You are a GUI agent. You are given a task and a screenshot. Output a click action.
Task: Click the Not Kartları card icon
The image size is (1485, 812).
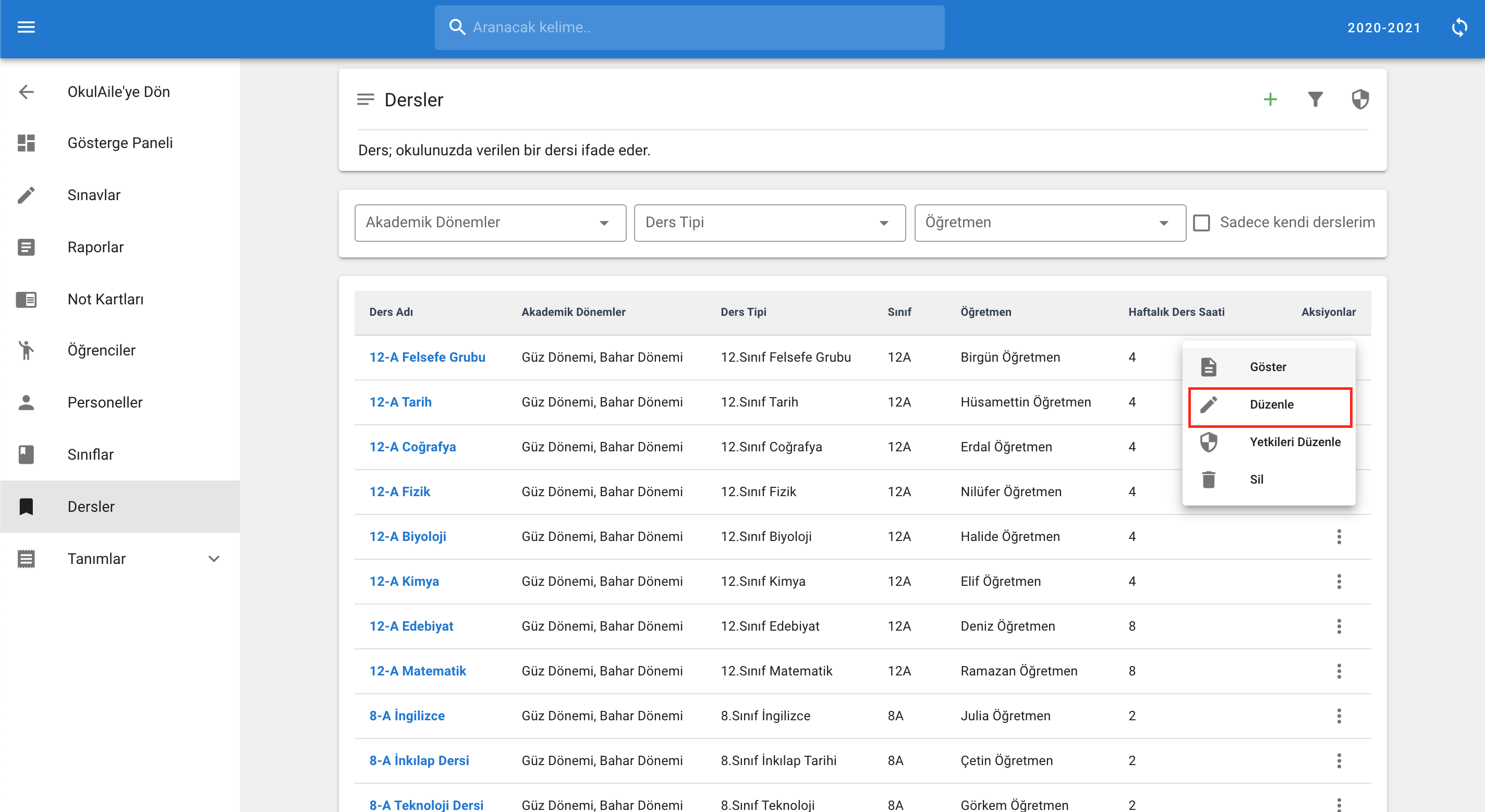[26, 299]
